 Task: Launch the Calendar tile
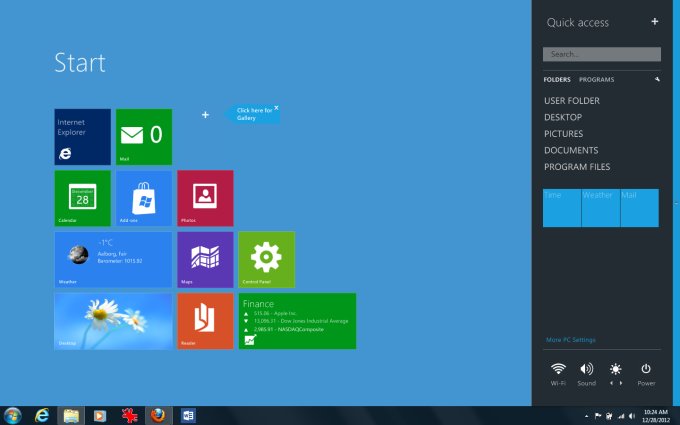tap(82, 198)
